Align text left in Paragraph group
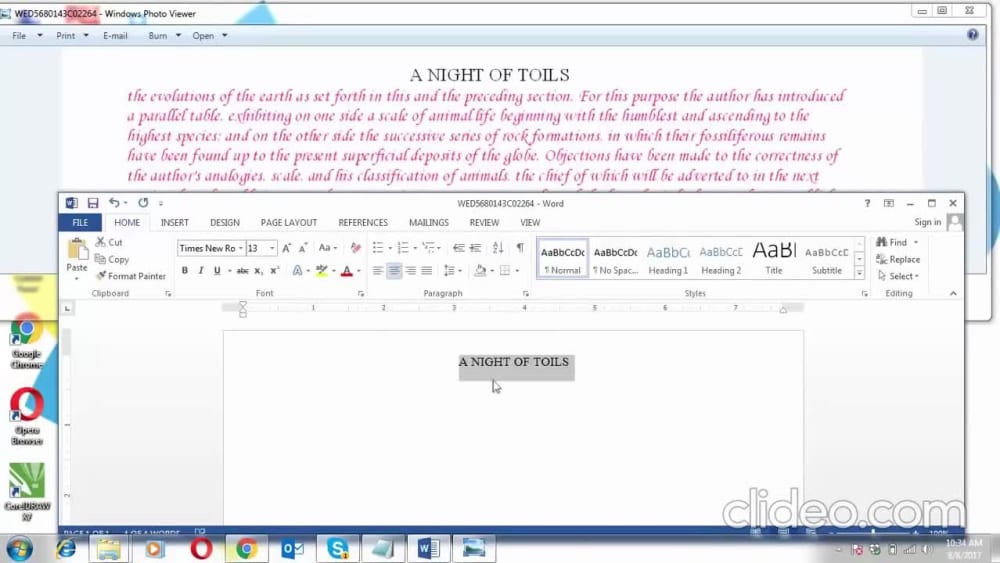The width and height of the screenshot is (1000, 563). pos(378,270)
